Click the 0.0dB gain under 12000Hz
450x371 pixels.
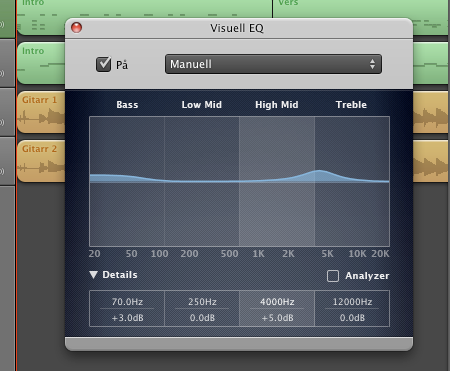(x=352, y=318)
